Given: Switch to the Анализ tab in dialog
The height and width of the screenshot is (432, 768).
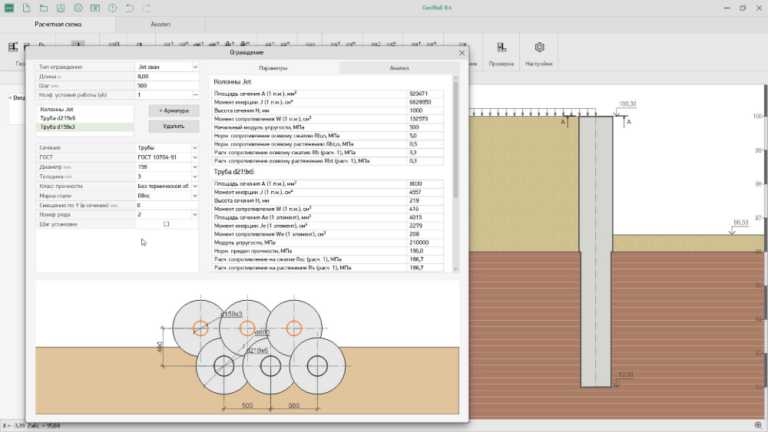Looking at the screenshot, I should 399,68.
